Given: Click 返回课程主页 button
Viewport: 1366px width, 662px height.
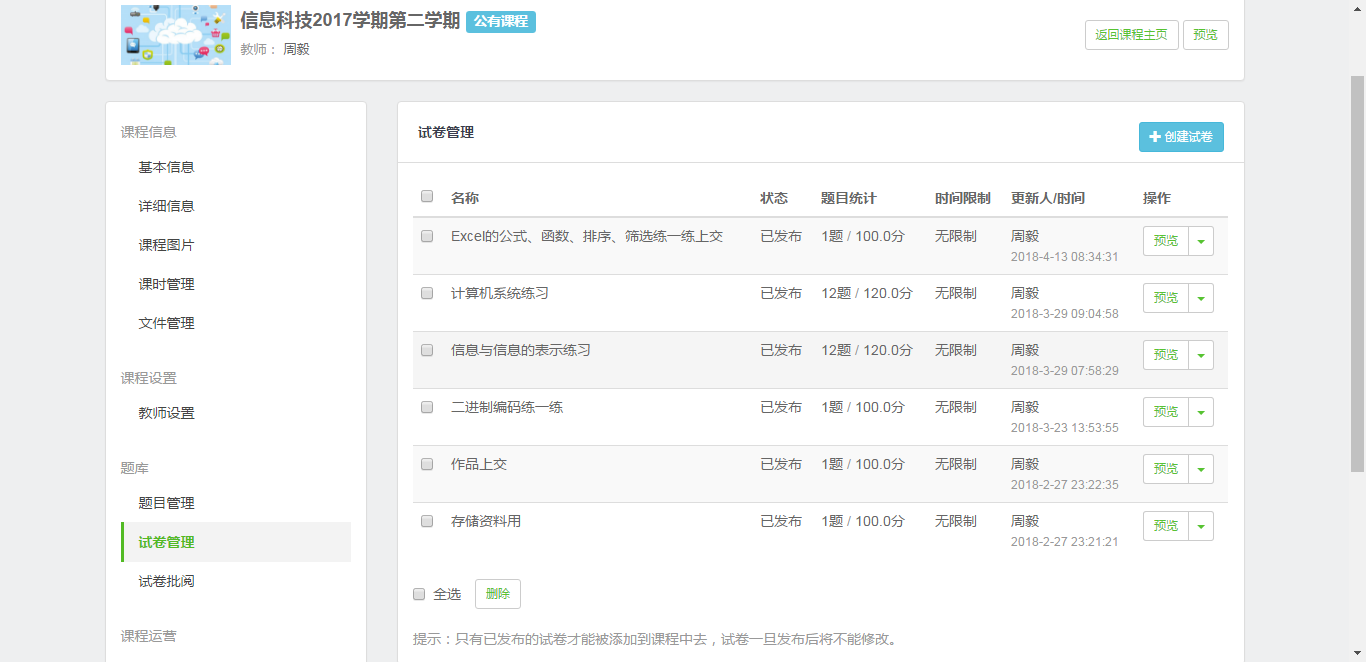Looking at the screenshot, I should pyautogui.click(x=1131, y=35).
